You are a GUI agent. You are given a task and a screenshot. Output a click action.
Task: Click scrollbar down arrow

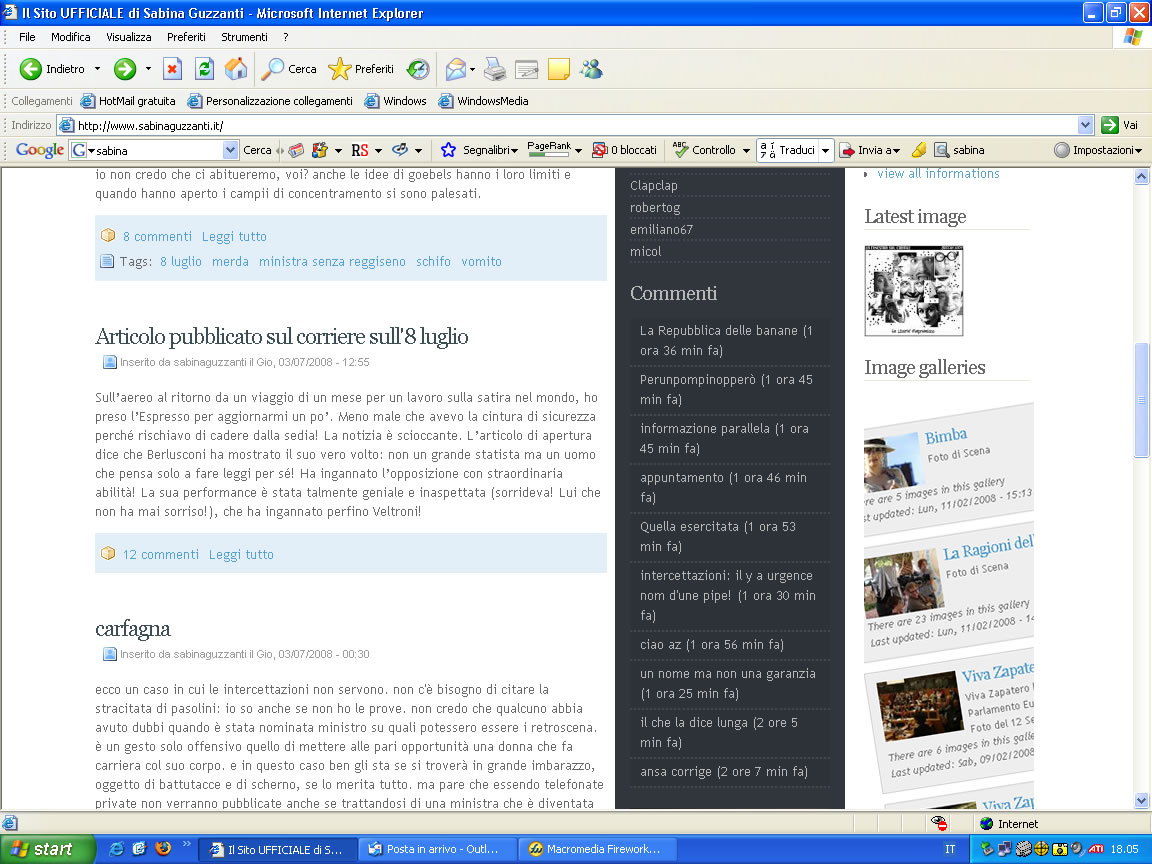(x=1141, y=801)
